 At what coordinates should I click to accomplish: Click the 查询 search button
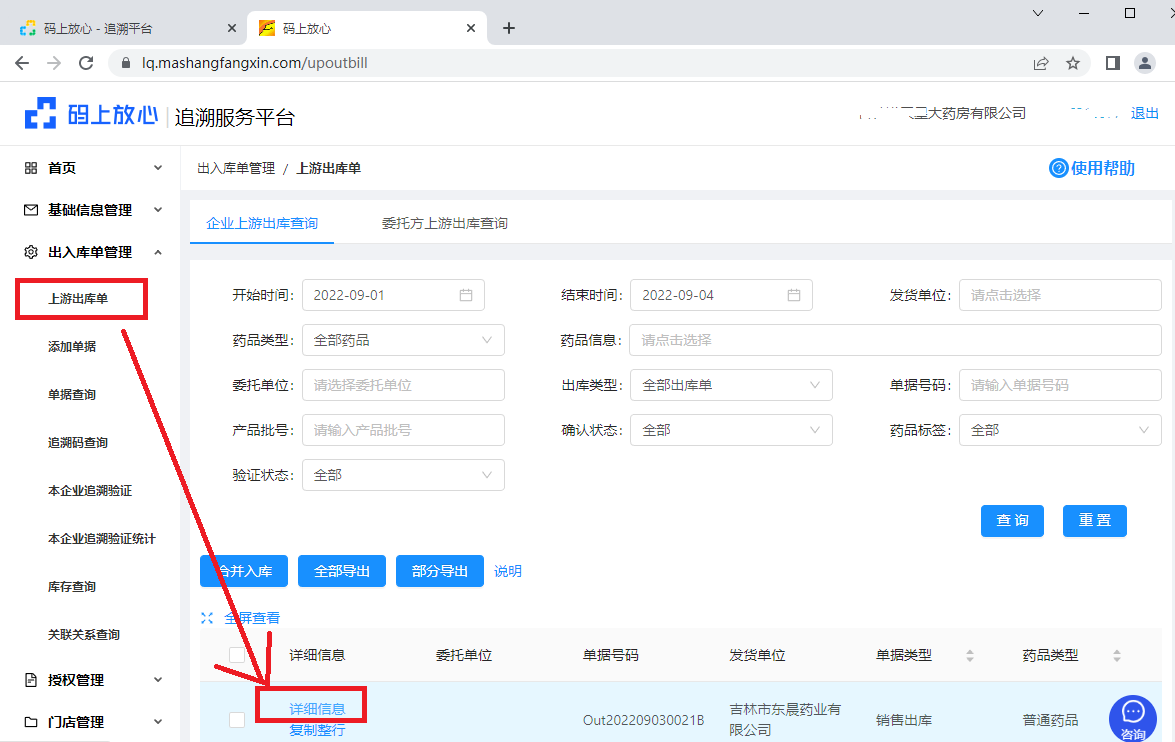pos(1012,521)
